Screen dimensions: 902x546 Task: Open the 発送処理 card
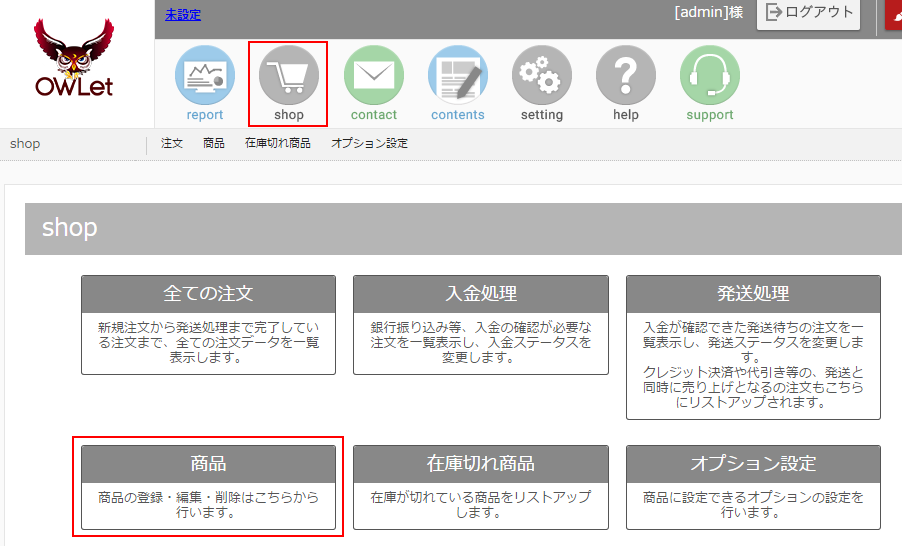click(x=754, y=348)
